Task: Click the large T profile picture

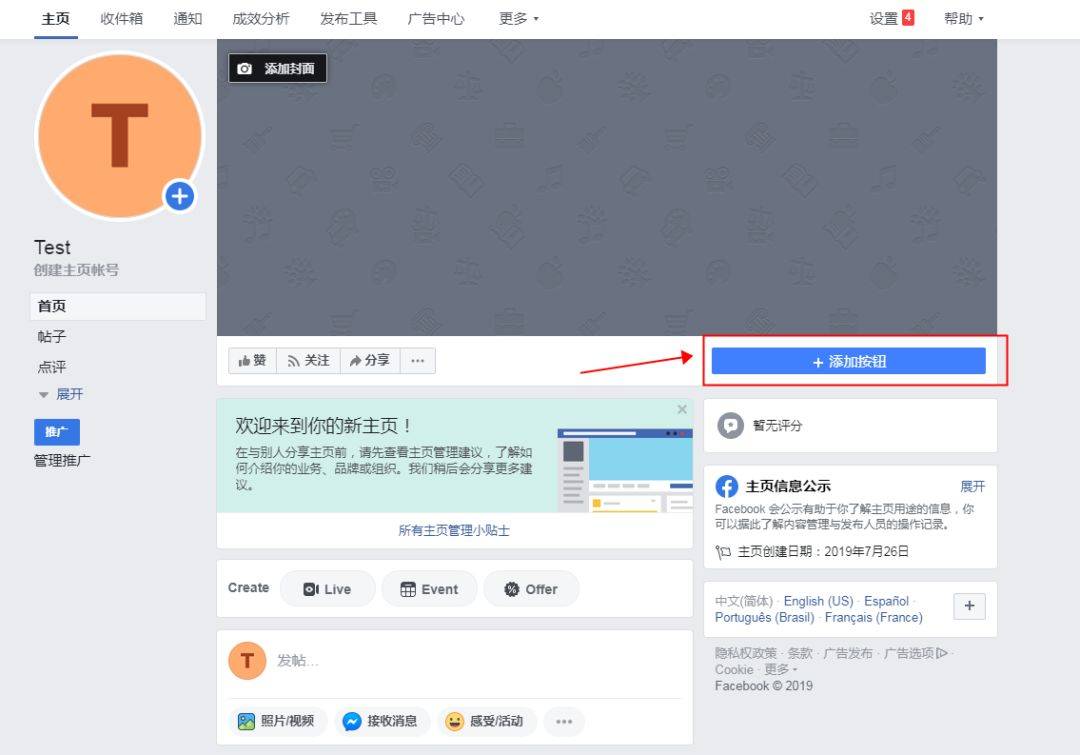Action: [x=120, y=136]
